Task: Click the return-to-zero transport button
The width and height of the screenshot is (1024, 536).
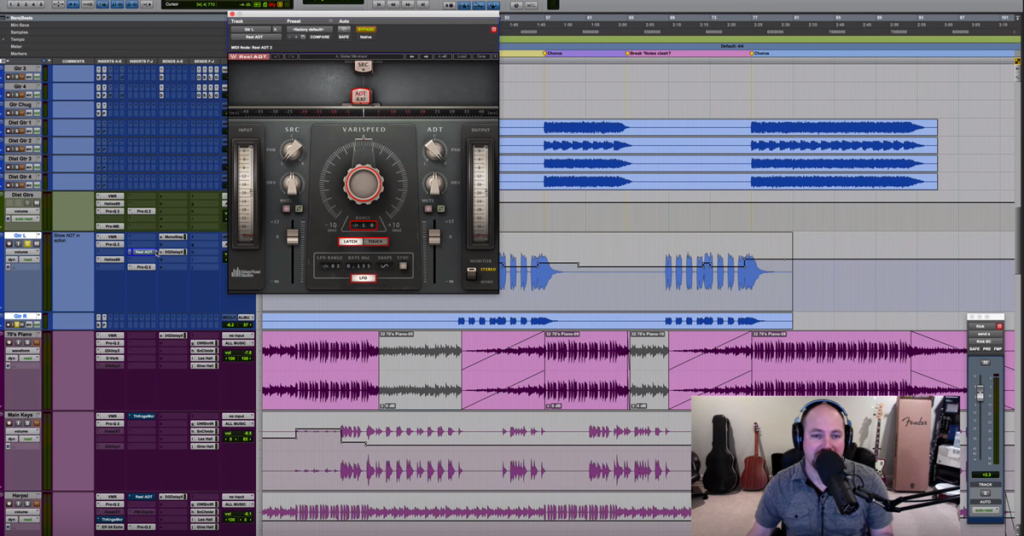Action: pos(379,5)
